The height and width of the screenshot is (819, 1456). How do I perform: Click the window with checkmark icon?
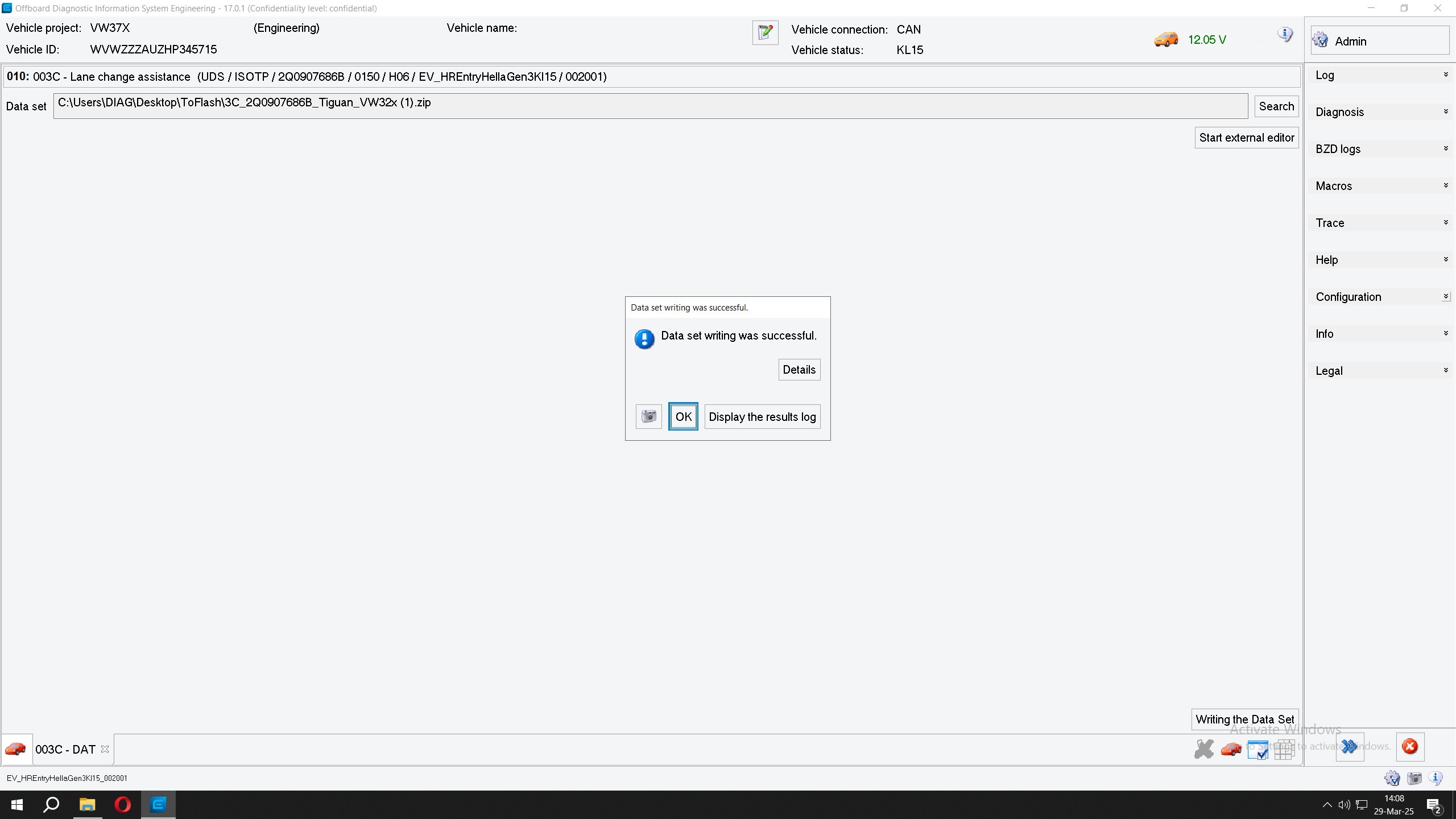[1258, 750]
